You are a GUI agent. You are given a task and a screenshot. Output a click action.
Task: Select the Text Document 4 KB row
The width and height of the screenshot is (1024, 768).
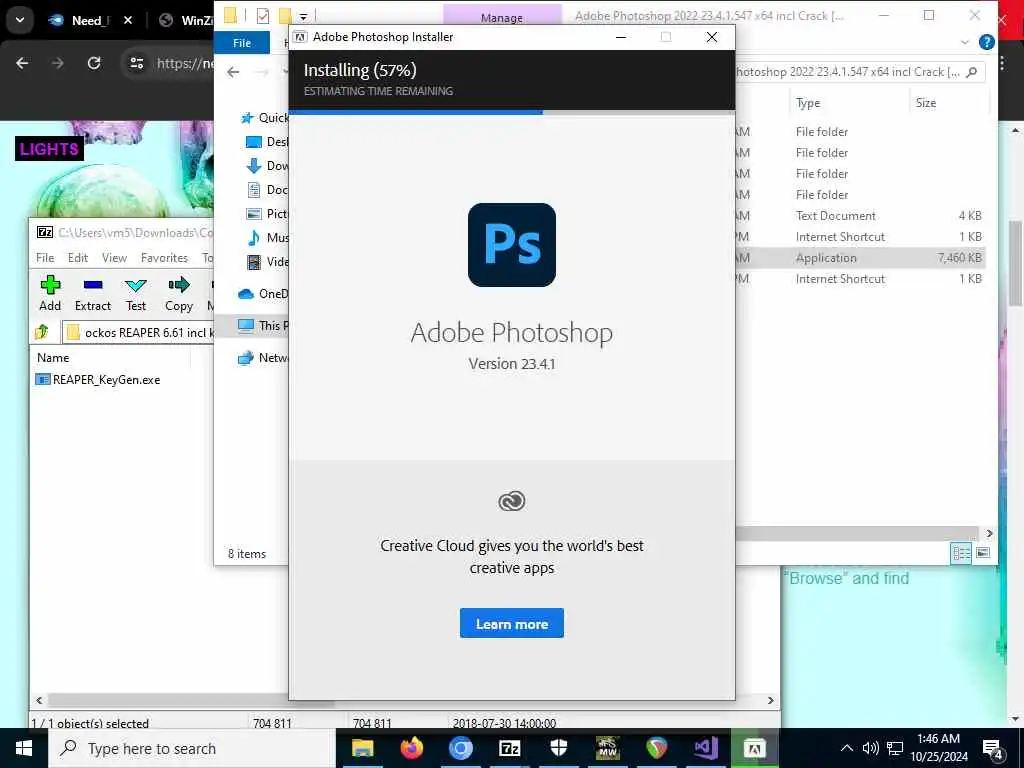pos(860,216)
